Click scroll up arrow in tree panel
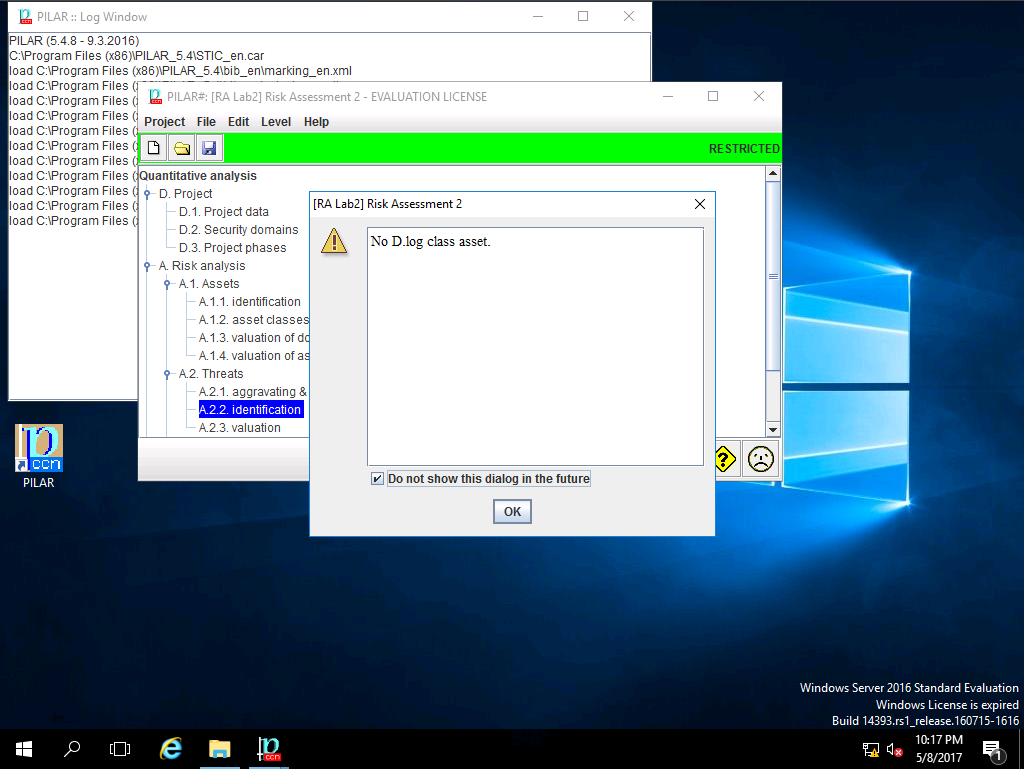1024x769 pixels. pos(773,174)
